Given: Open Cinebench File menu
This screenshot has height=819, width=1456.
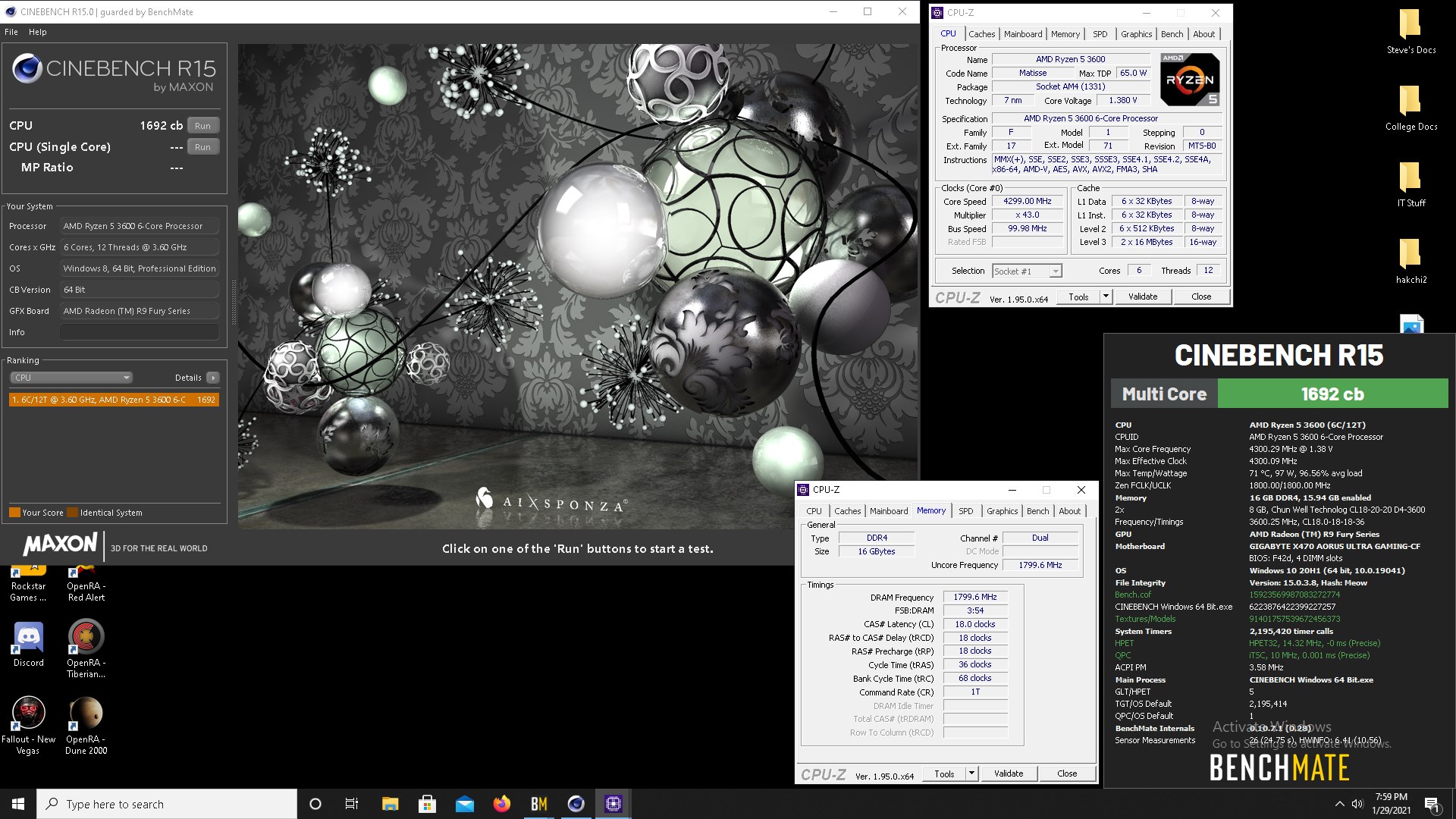Looking at the screenshot, I should click(x=11, y=32).
